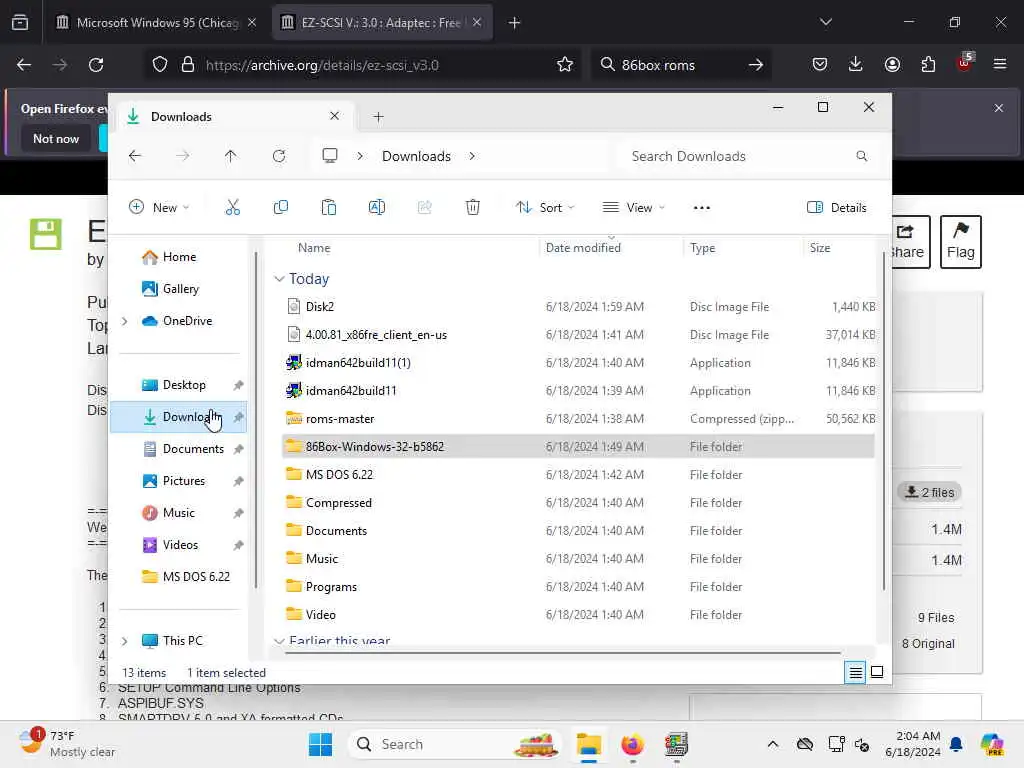The width and height of the screenshot is (1024, 768).
Task: Add a new File Explorer tab
Action: 378,117
